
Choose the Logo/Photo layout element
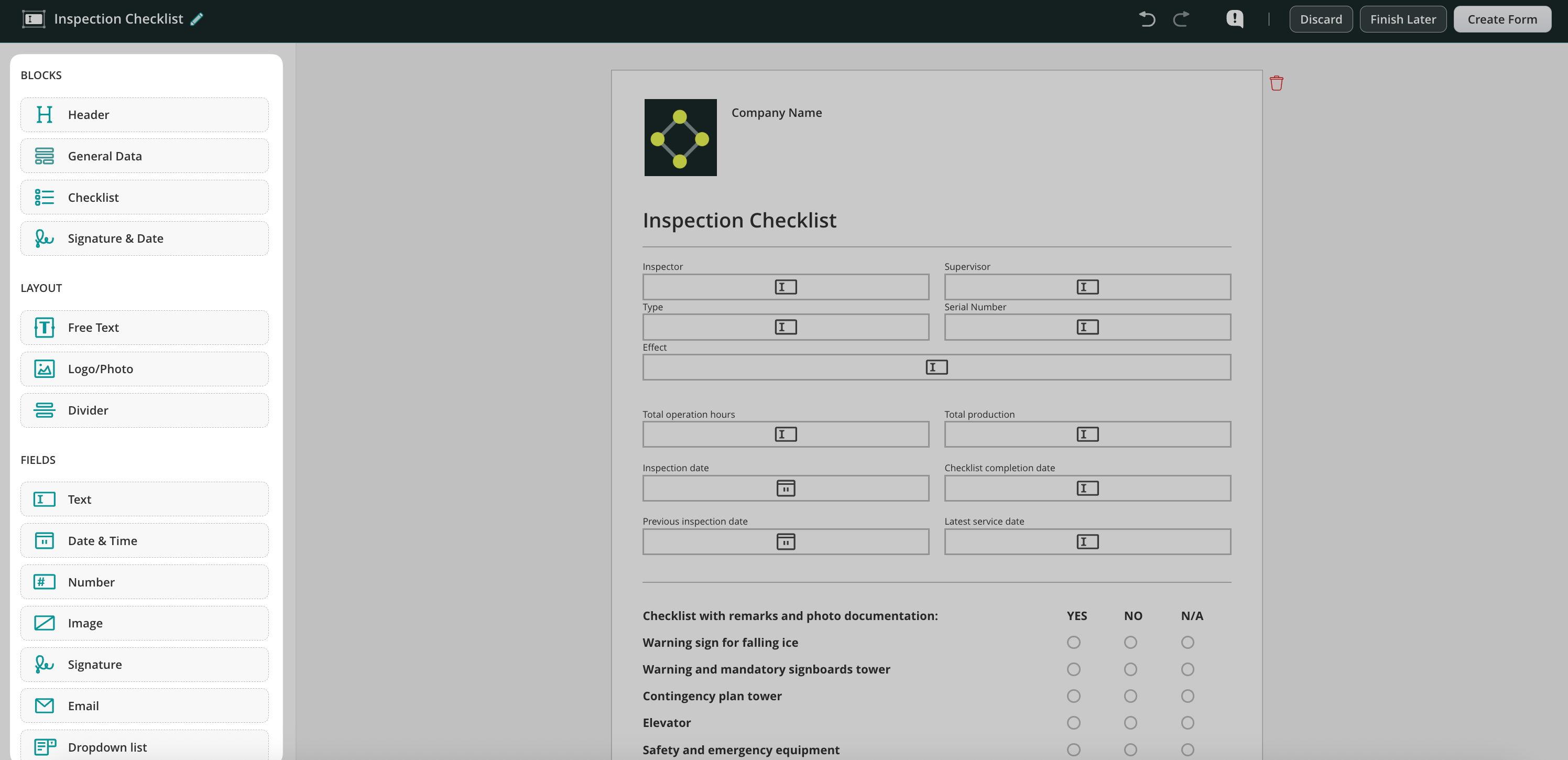click(144, 369)
